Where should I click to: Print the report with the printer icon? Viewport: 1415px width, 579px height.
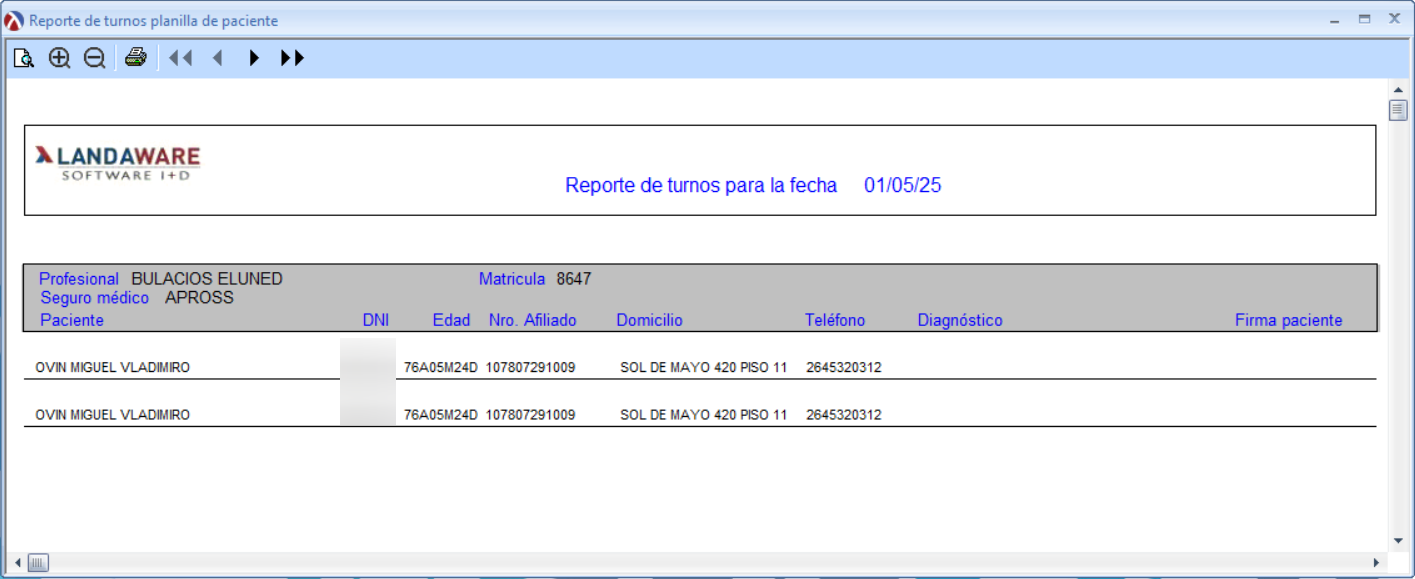click(x=135, y=58)
